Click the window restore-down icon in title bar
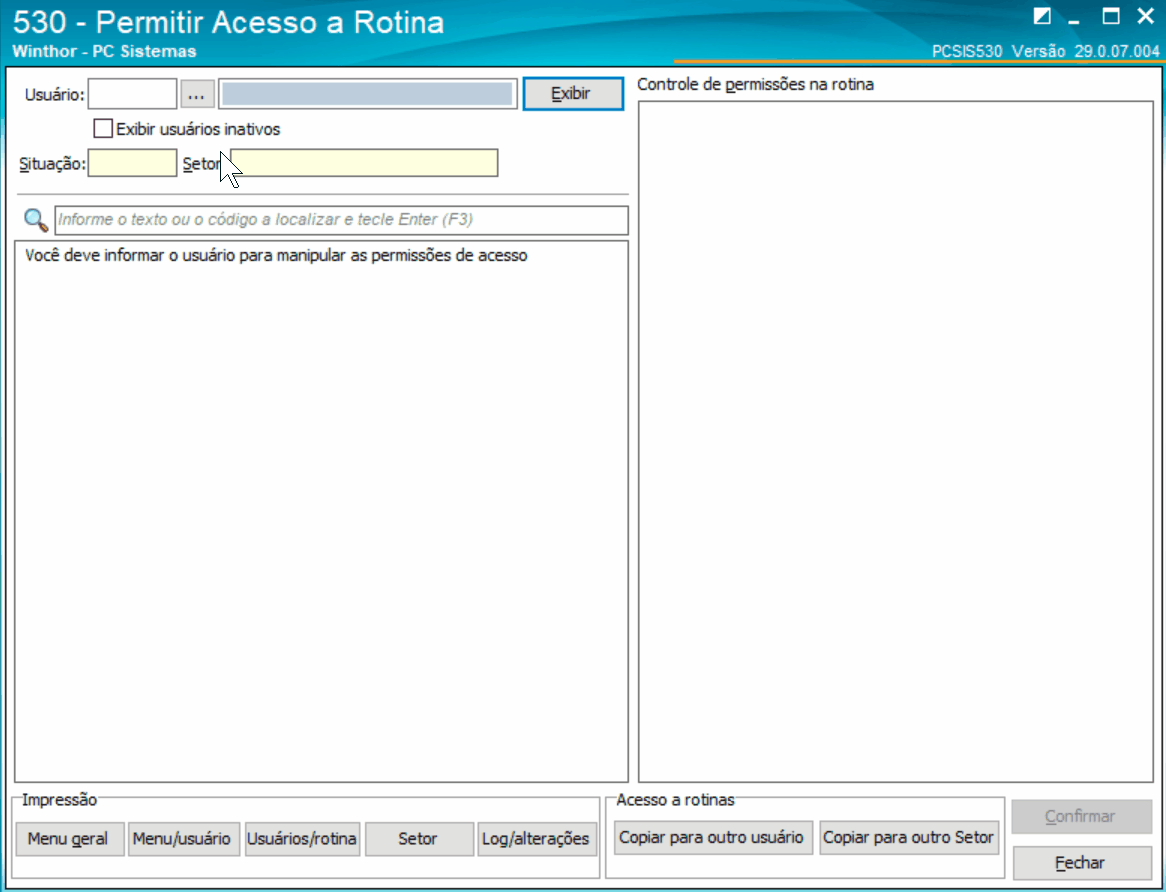 click(x=1043, y=16)
